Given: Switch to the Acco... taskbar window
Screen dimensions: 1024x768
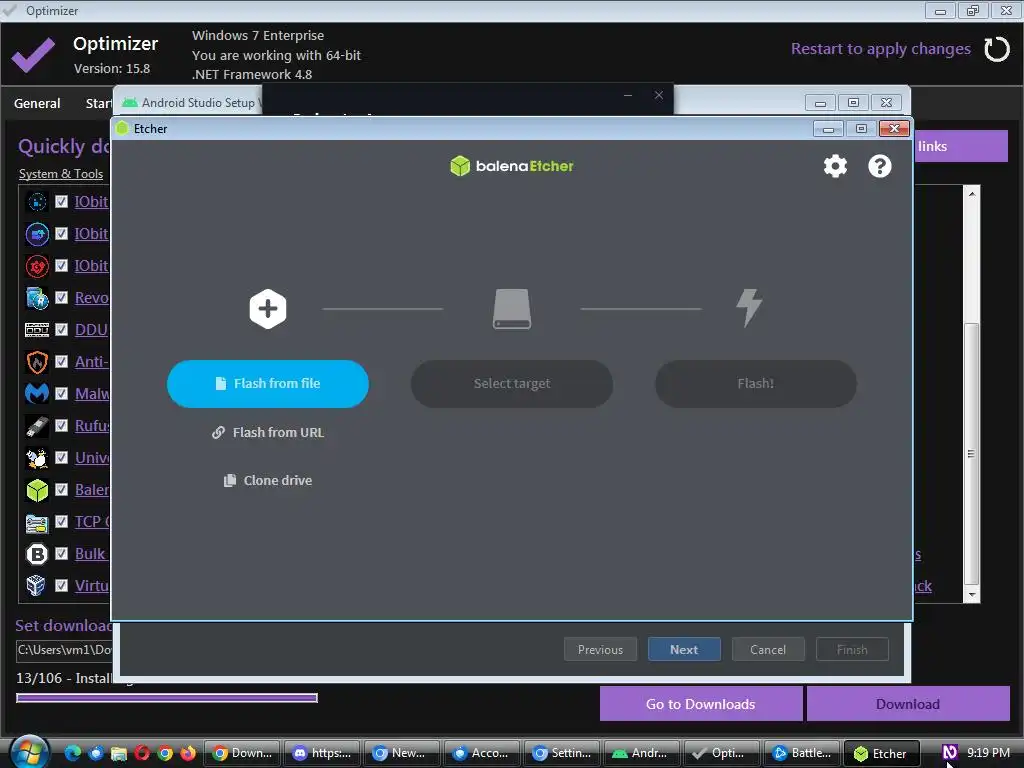Looking at the screenshot, I should click(482, 753).
